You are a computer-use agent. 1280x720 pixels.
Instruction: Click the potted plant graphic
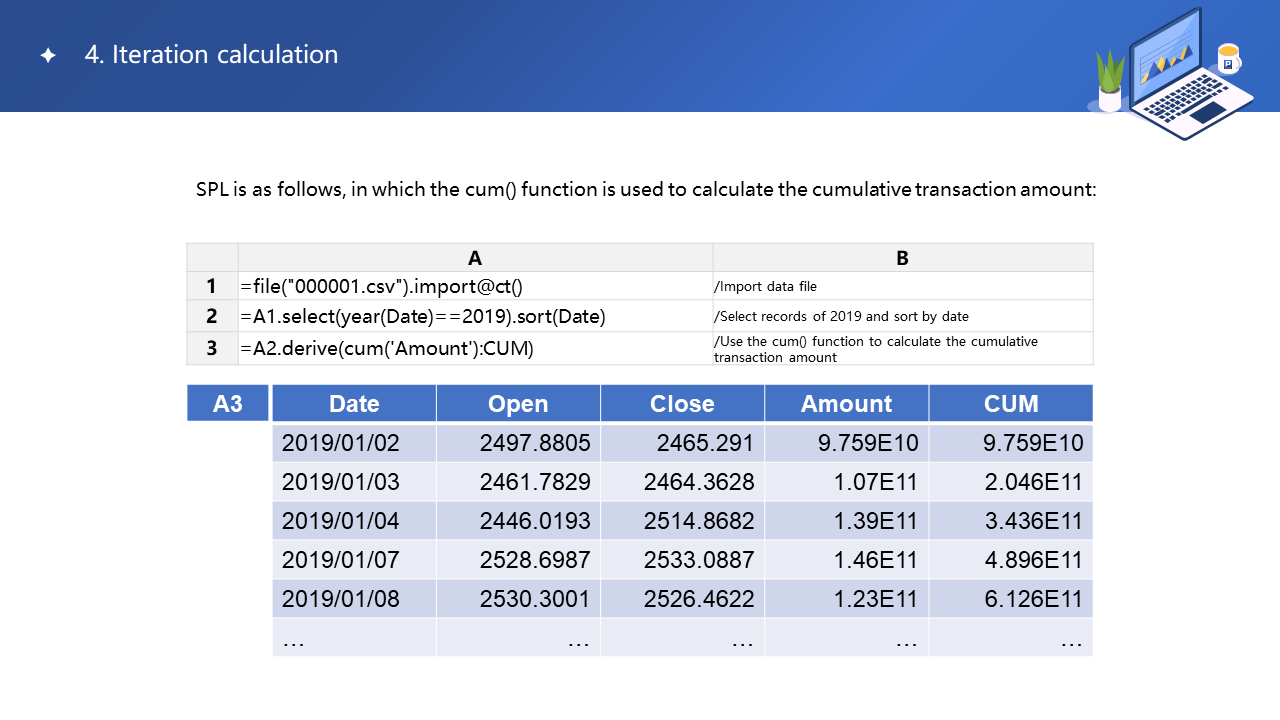click(x=1110, y=82)
